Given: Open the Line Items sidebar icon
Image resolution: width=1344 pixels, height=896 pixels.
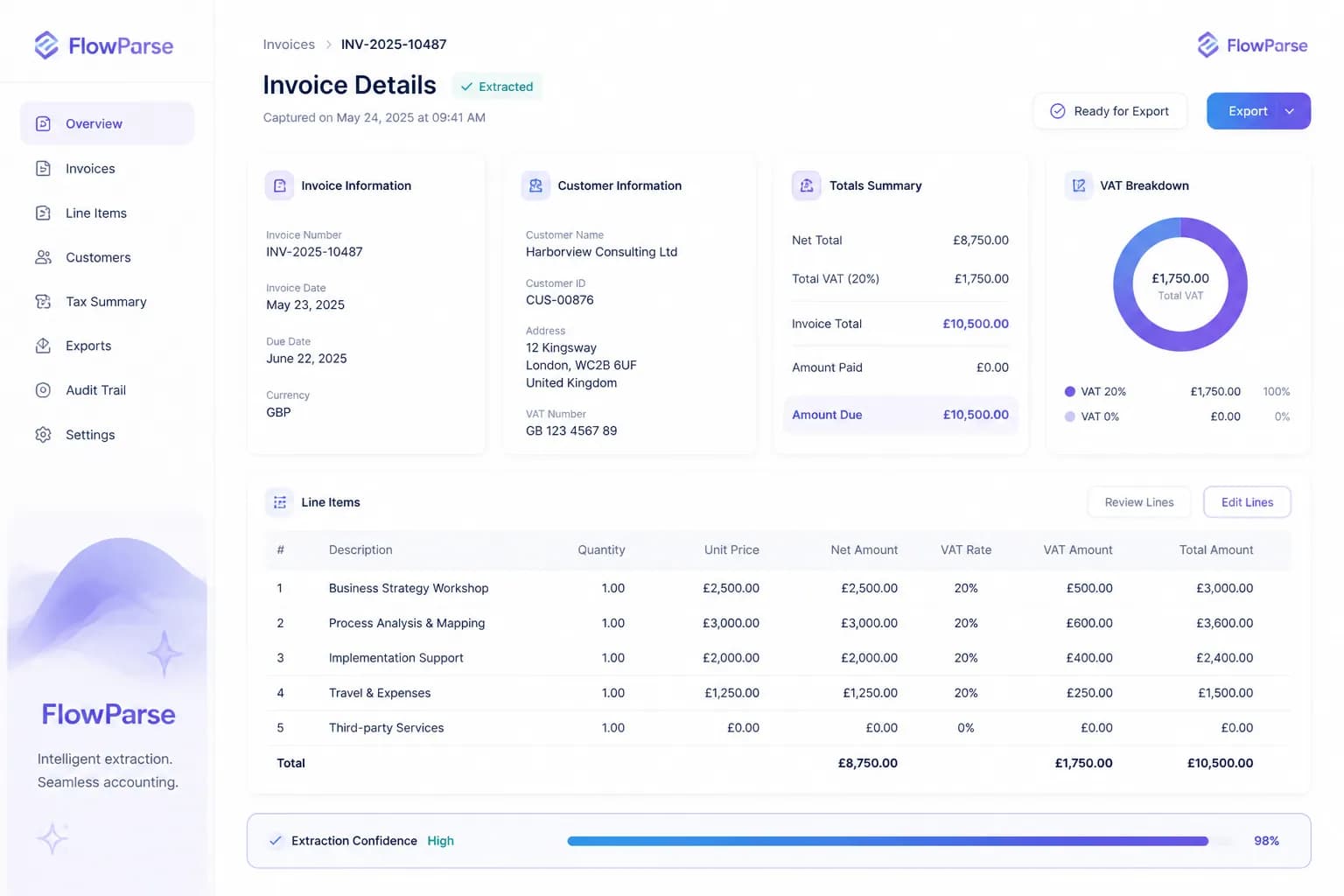Looking at the screenshot, I should (x=43, y=213).
